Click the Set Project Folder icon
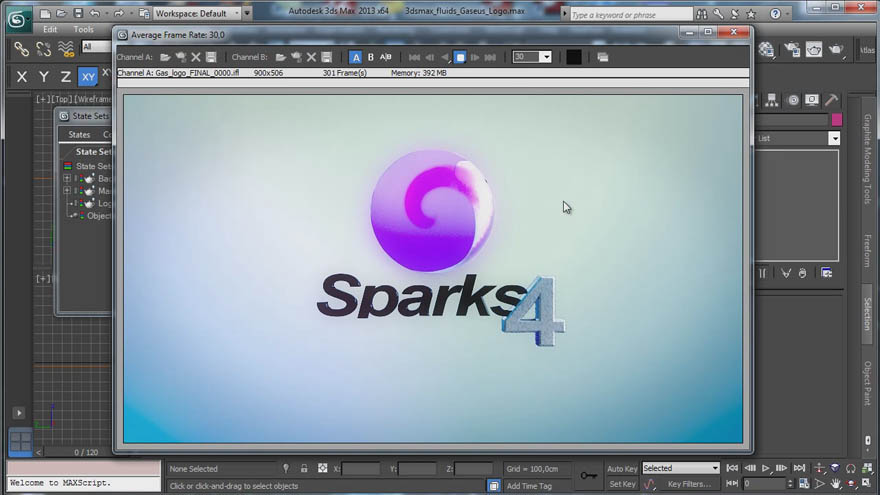This screenshot has width=880, height=495. tap(144, 13)
